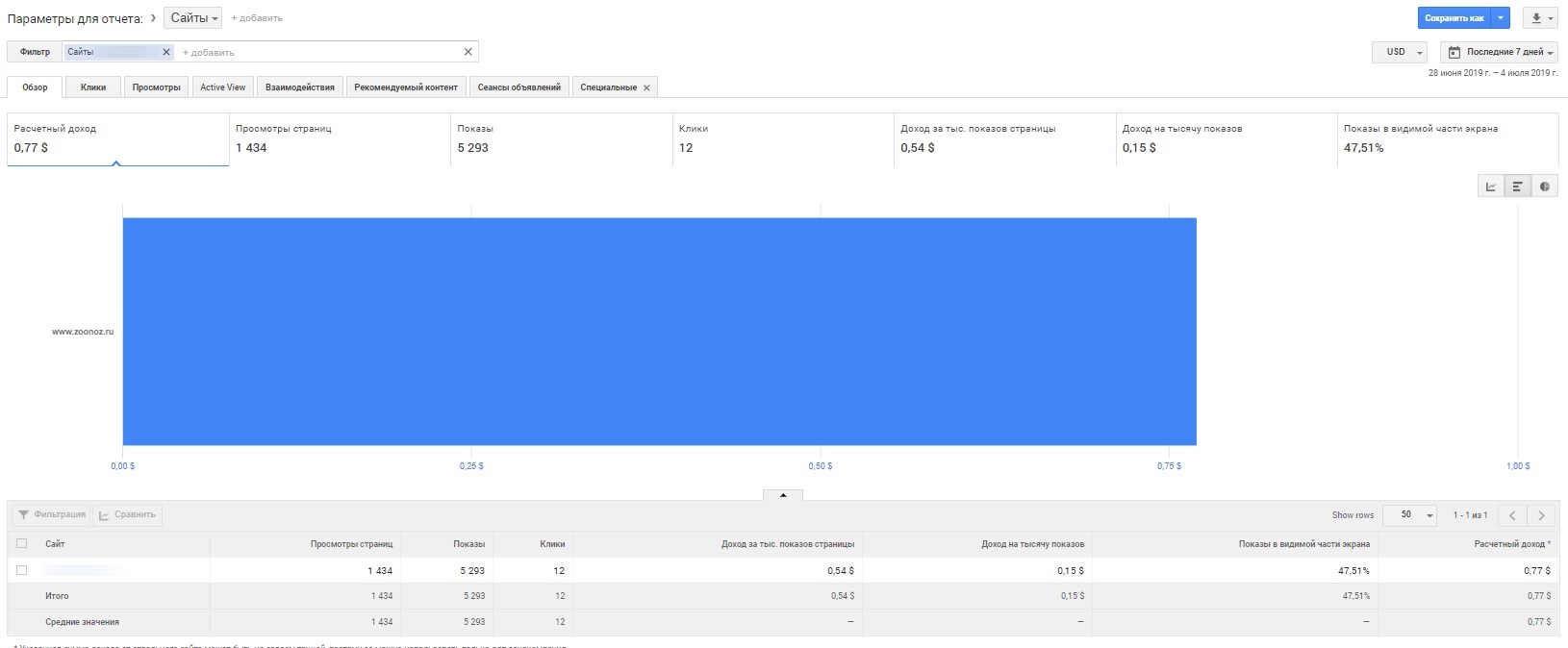
Task: Close the Специальные tab
Action: [x=646, y=87]
